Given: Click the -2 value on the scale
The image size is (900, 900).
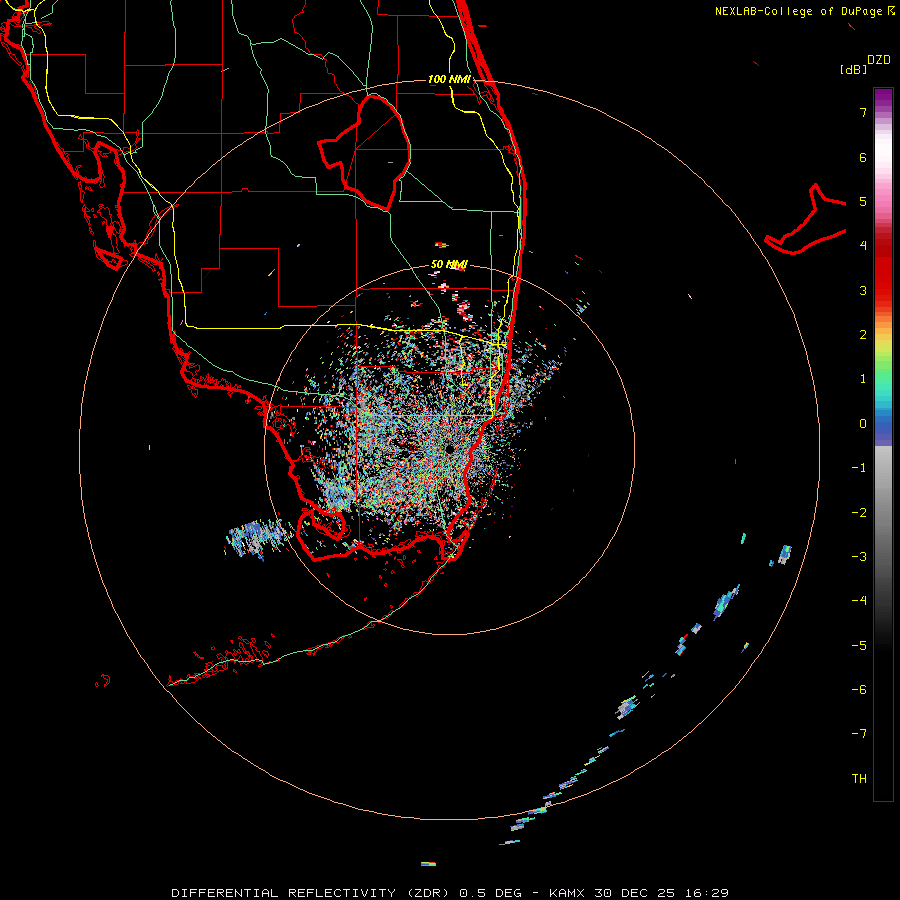Looking at the screenshot, I should coord(859,513).
